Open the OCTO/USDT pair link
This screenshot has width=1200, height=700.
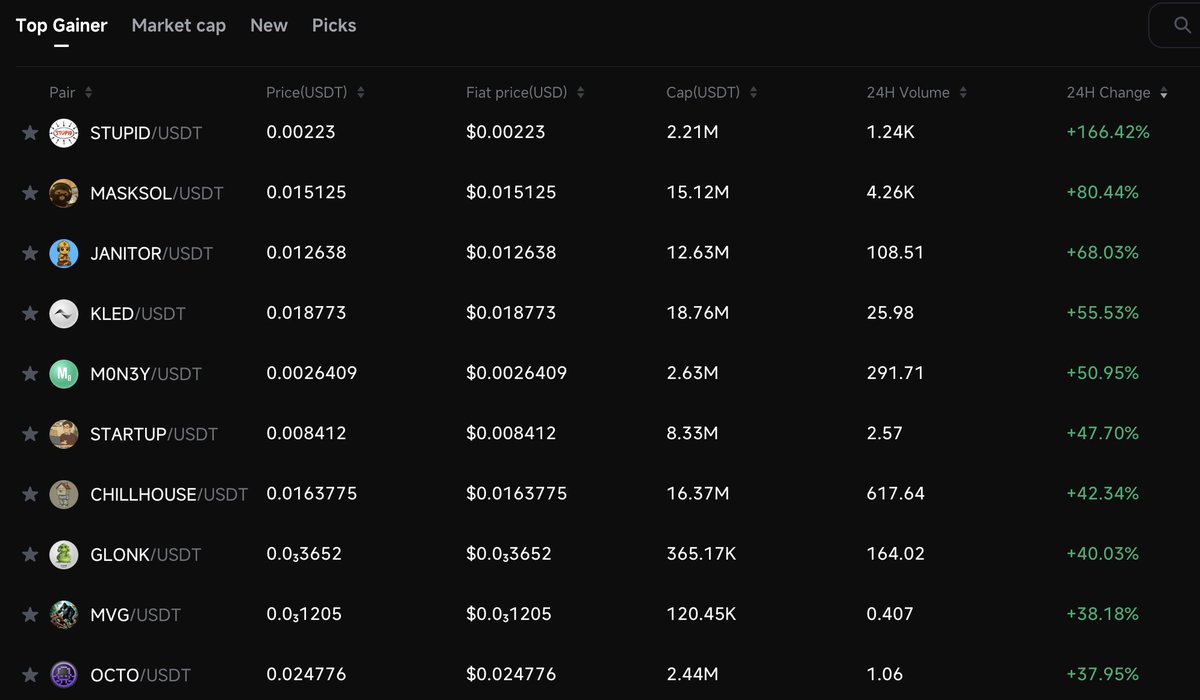140,674
